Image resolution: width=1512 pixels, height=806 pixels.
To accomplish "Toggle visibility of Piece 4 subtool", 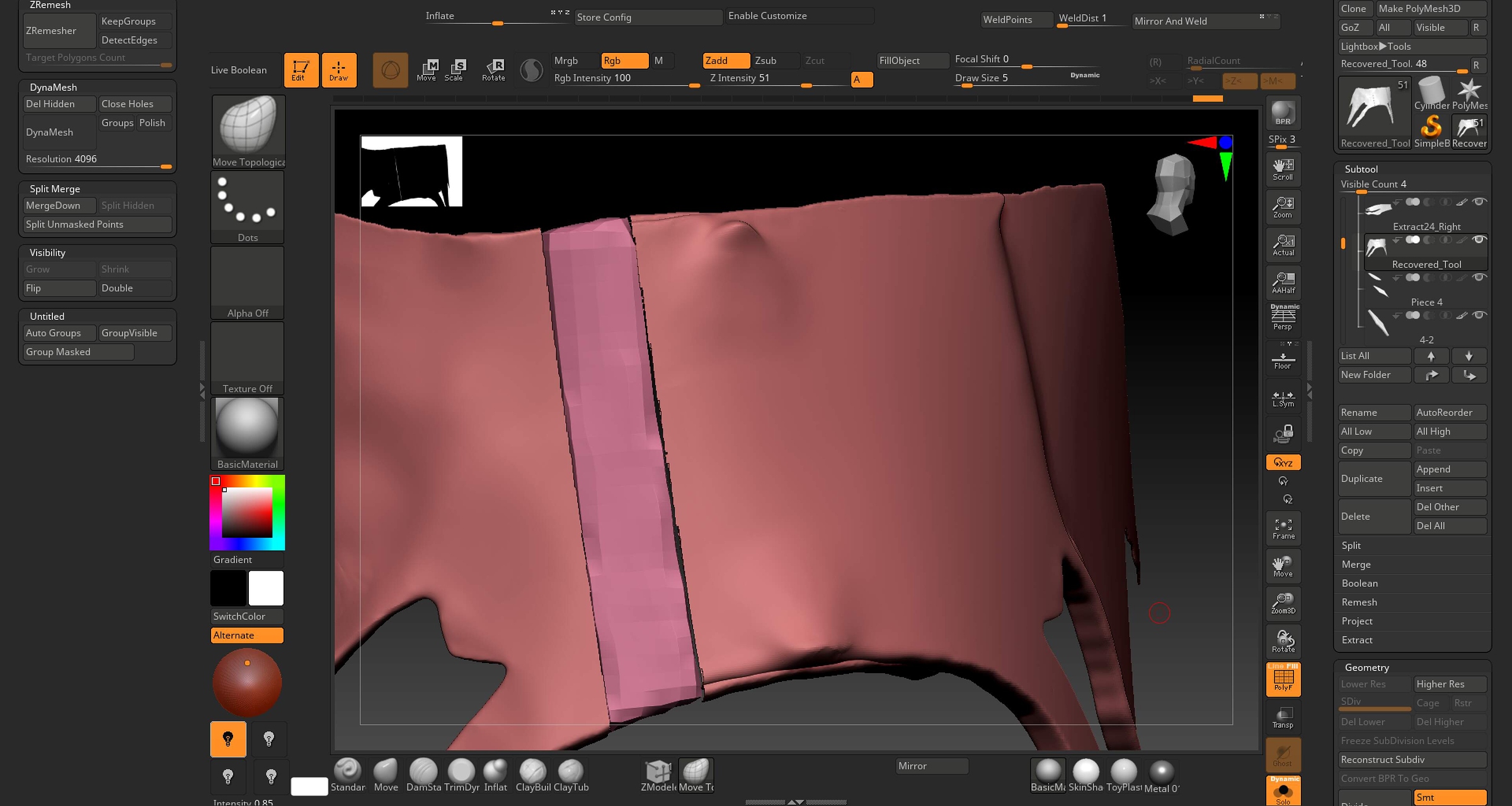I will [1480, 278].
